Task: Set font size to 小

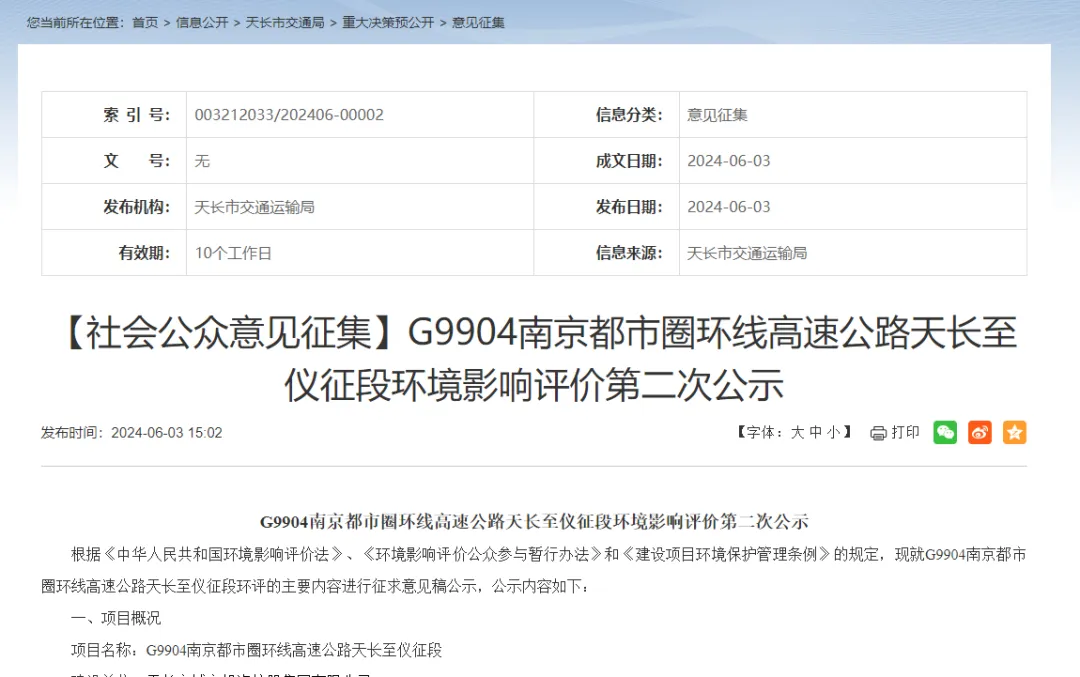Action: (833, 433)
